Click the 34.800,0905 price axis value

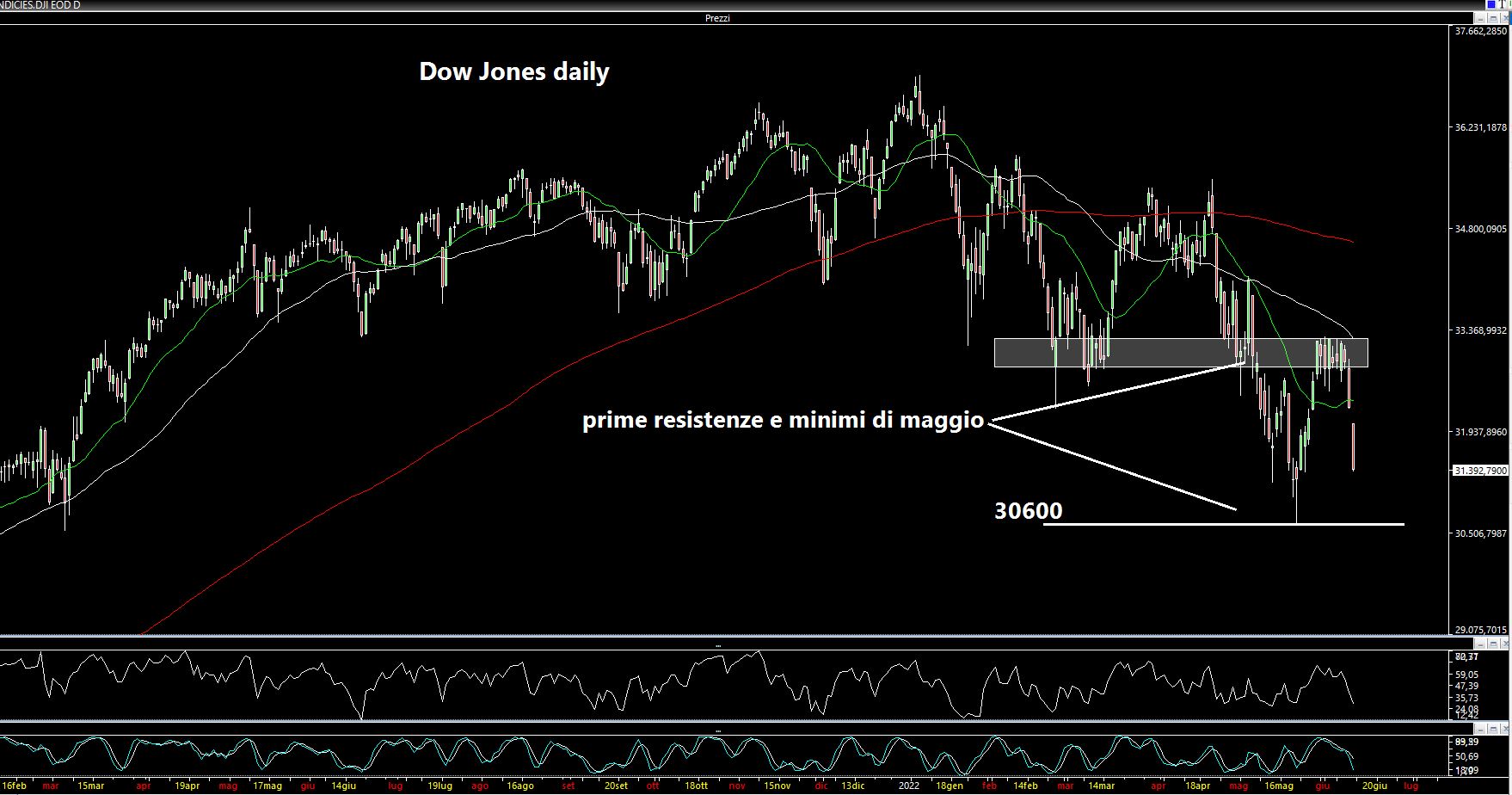tap(1480, 229)
